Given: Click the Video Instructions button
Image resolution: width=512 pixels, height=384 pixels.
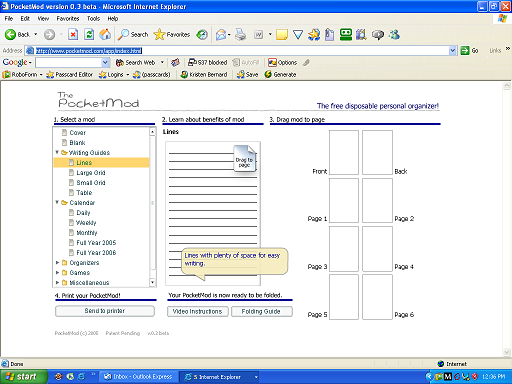Looking at the screenshot, I should click(x=197, y=311).
